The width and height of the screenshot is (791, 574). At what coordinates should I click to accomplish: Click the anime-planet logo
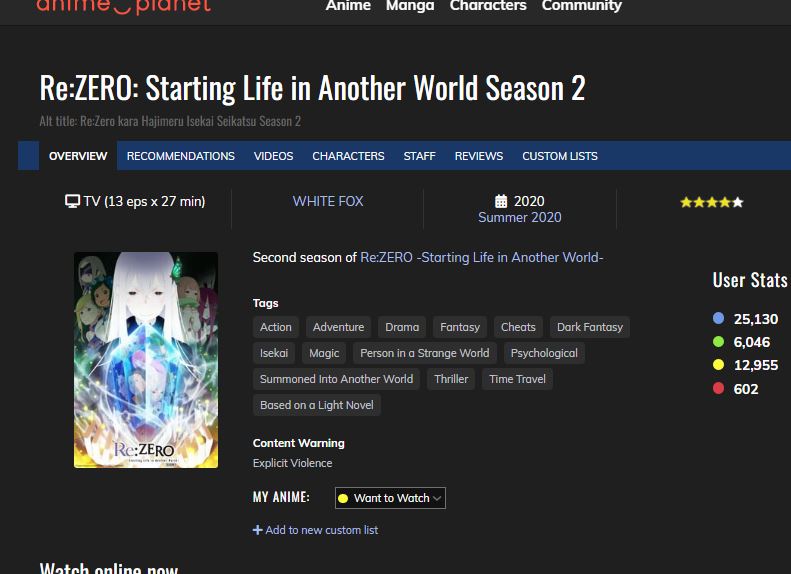coord(124,6)
